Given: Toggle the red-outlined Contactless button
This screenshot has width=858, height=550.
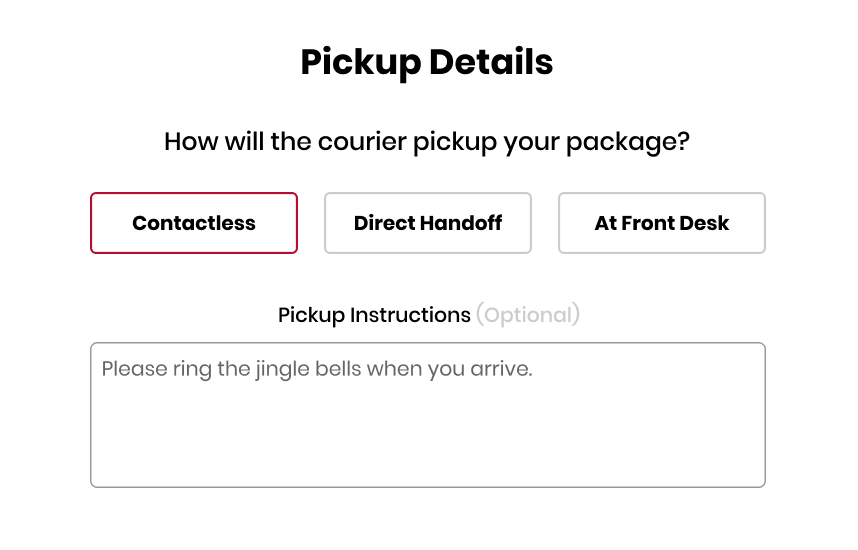Looking at the screenshot, I should pos(194,223).
